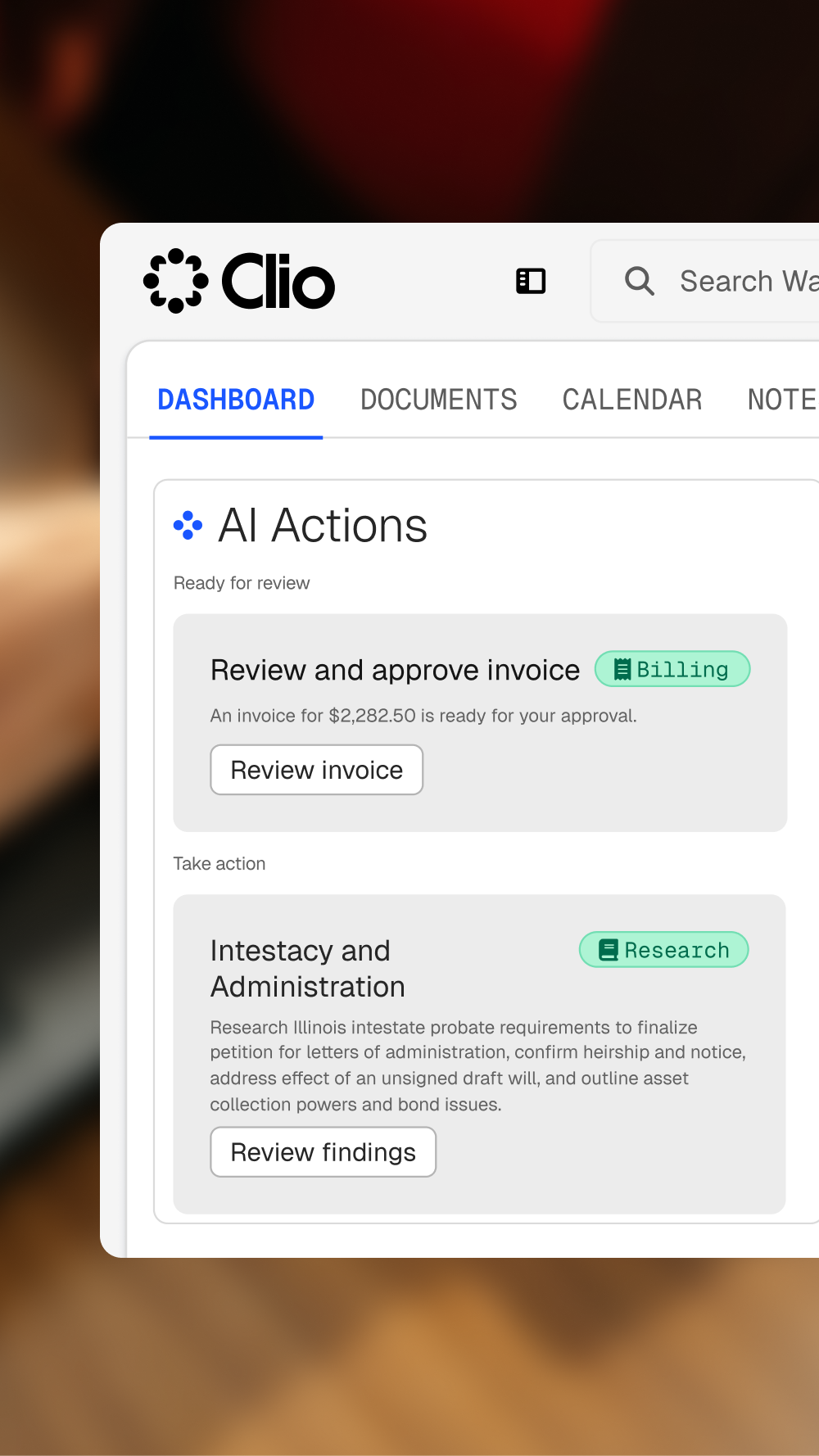The image size is (819, 1456).
Task: Click the 'Review and approve invoice' title
Action: point(395,670)
